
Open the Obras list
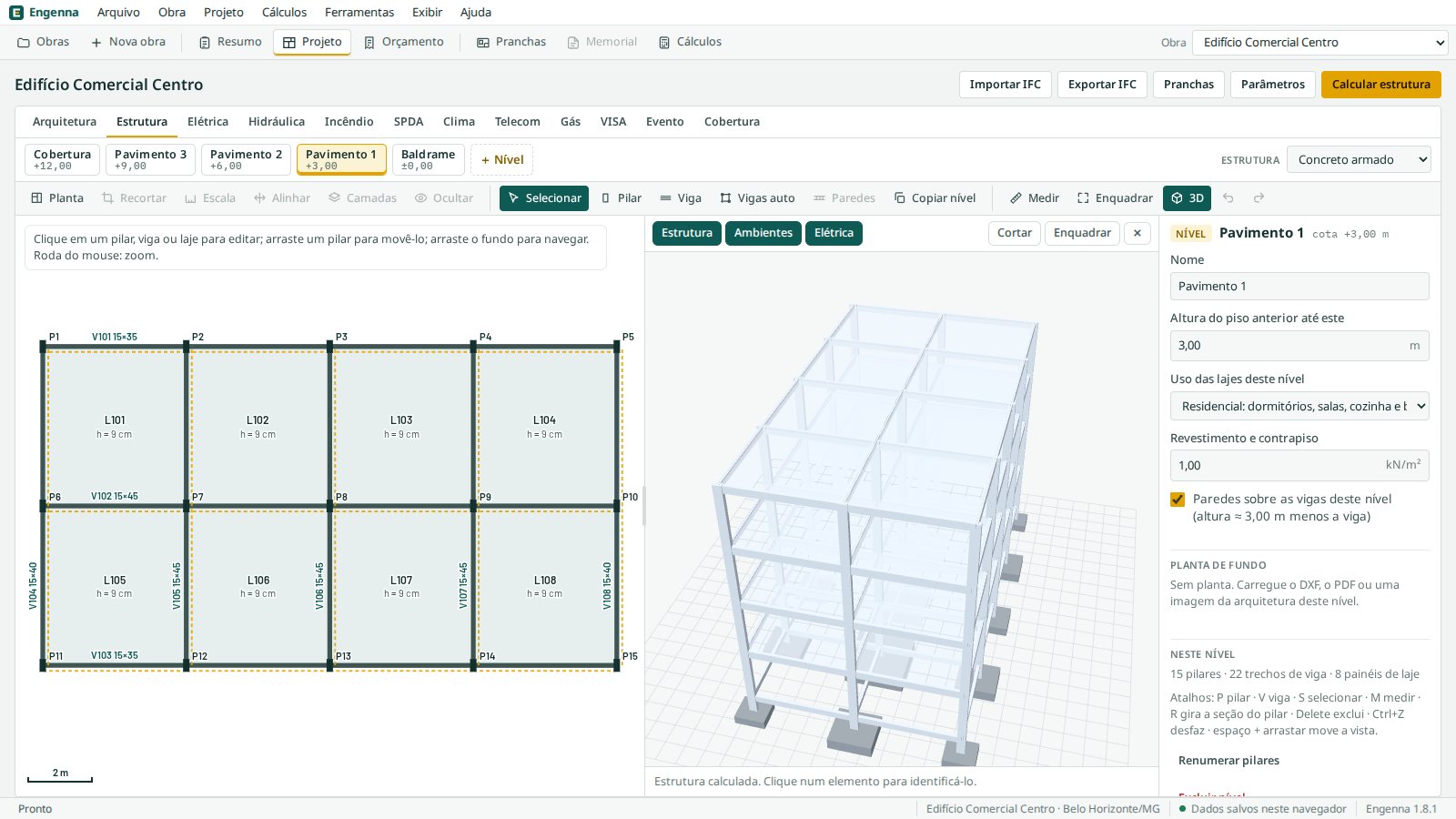(44, 42)
